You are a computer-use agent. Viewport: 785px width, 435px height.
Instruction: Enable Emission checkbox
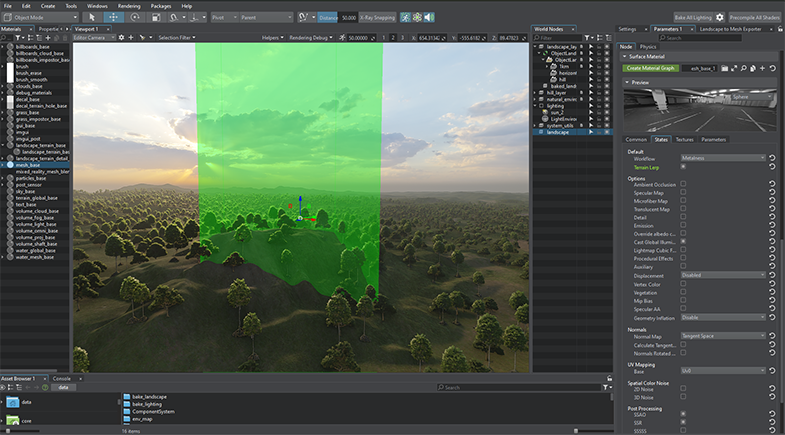[683, 225]
